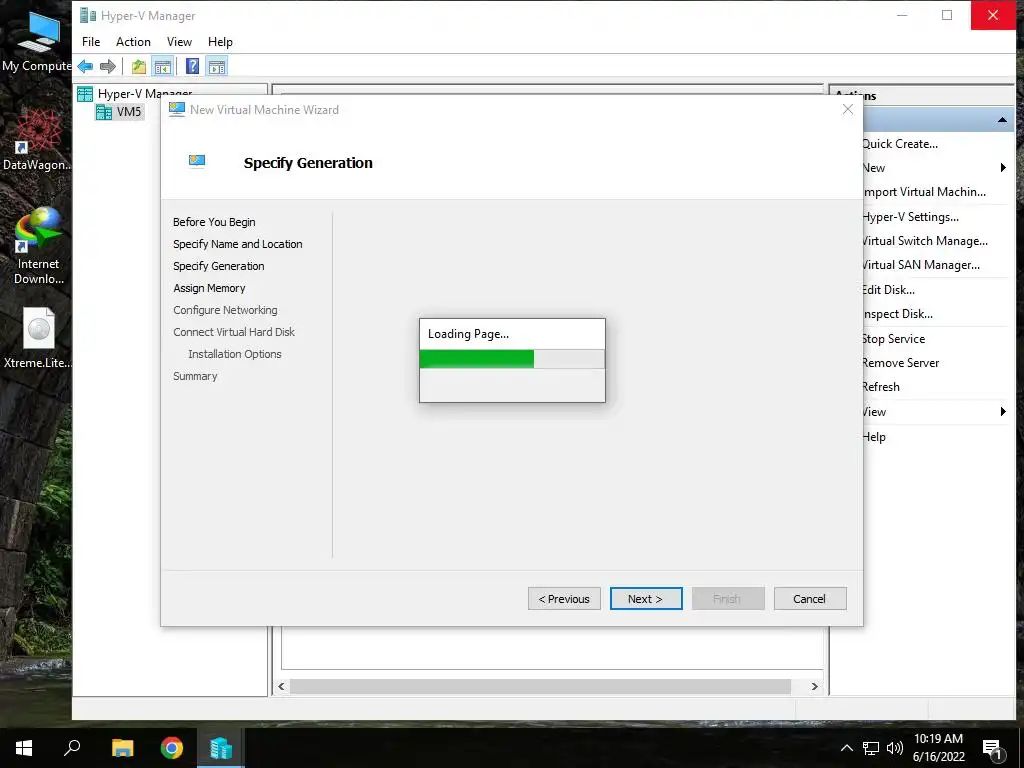The width and height of the screenshot is (1024, 768).
Task: Open Virtual Switch Manager from Actions pane
Action: click(925, 241)
